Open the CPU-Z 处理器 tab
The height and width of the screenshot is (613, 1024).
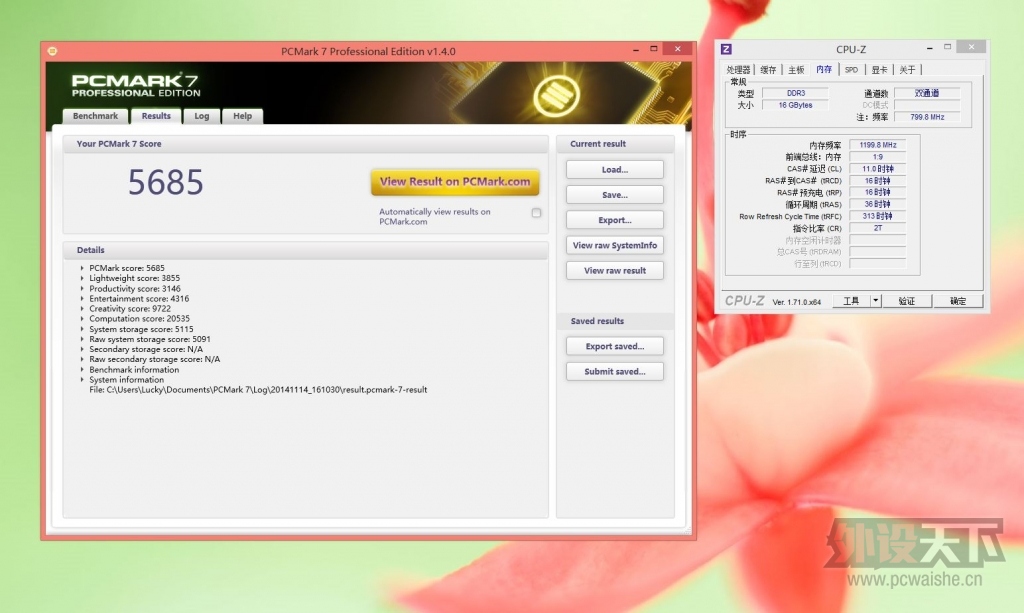[739, 70]
